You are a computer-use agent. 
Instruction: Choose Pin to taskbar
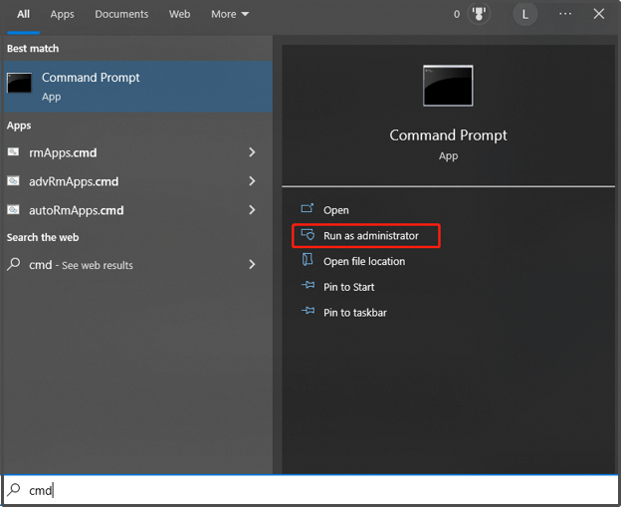point(355,313)
